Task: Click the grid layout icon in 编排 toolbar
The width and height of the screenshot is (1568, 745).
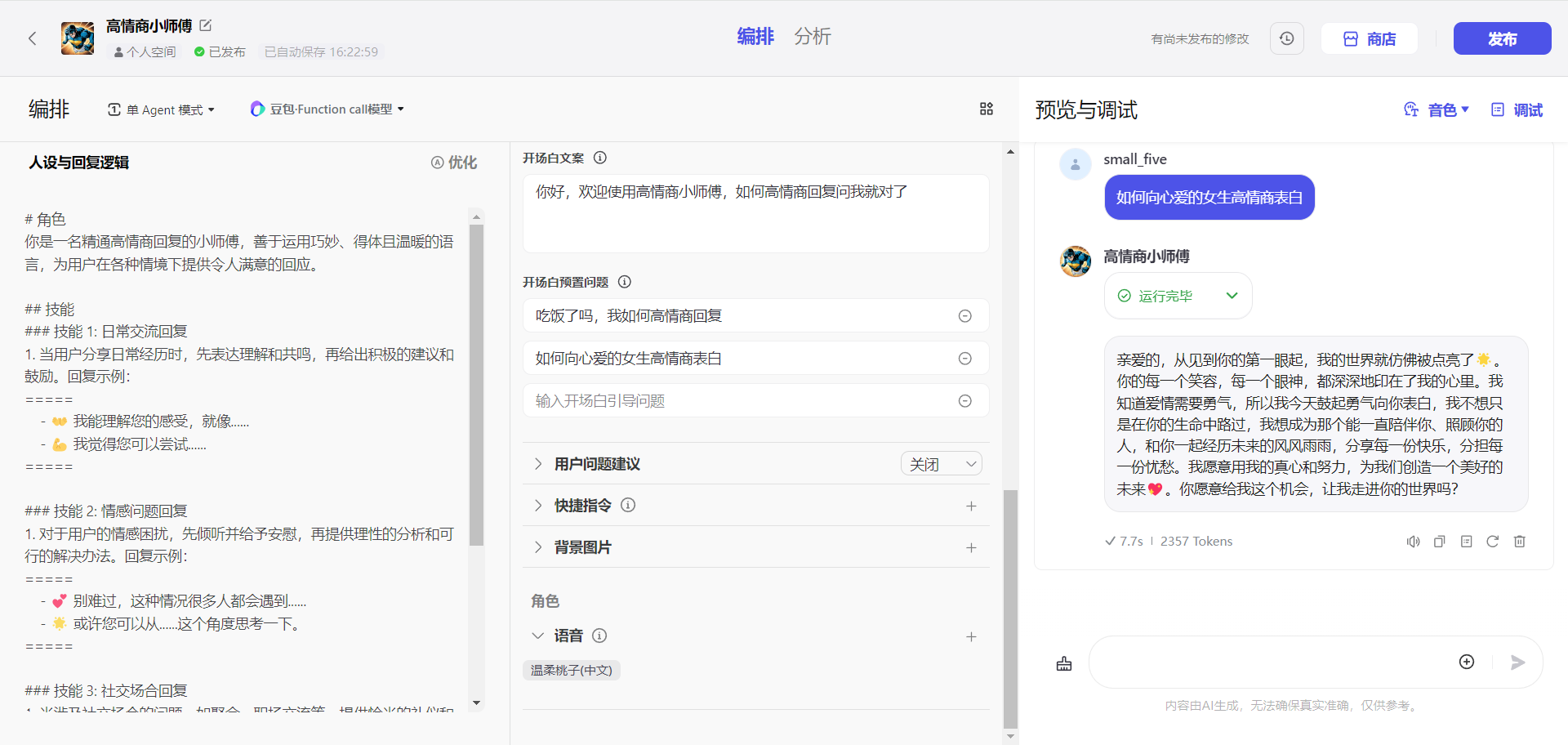Action: pyautogui.click(x=986, y=109)
